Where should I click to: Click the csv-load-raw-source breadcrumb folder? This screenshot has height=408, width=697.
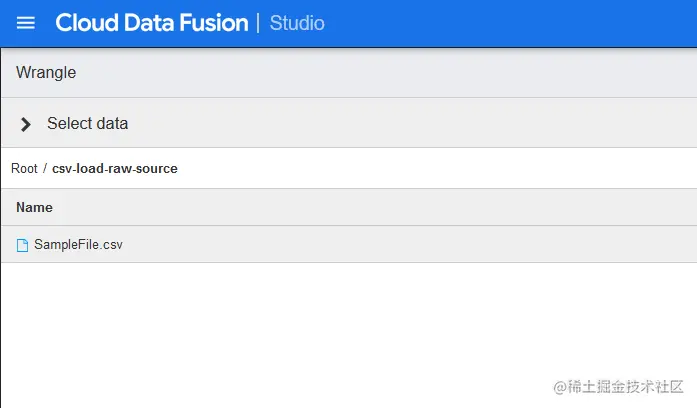click(x=115, y=169)
